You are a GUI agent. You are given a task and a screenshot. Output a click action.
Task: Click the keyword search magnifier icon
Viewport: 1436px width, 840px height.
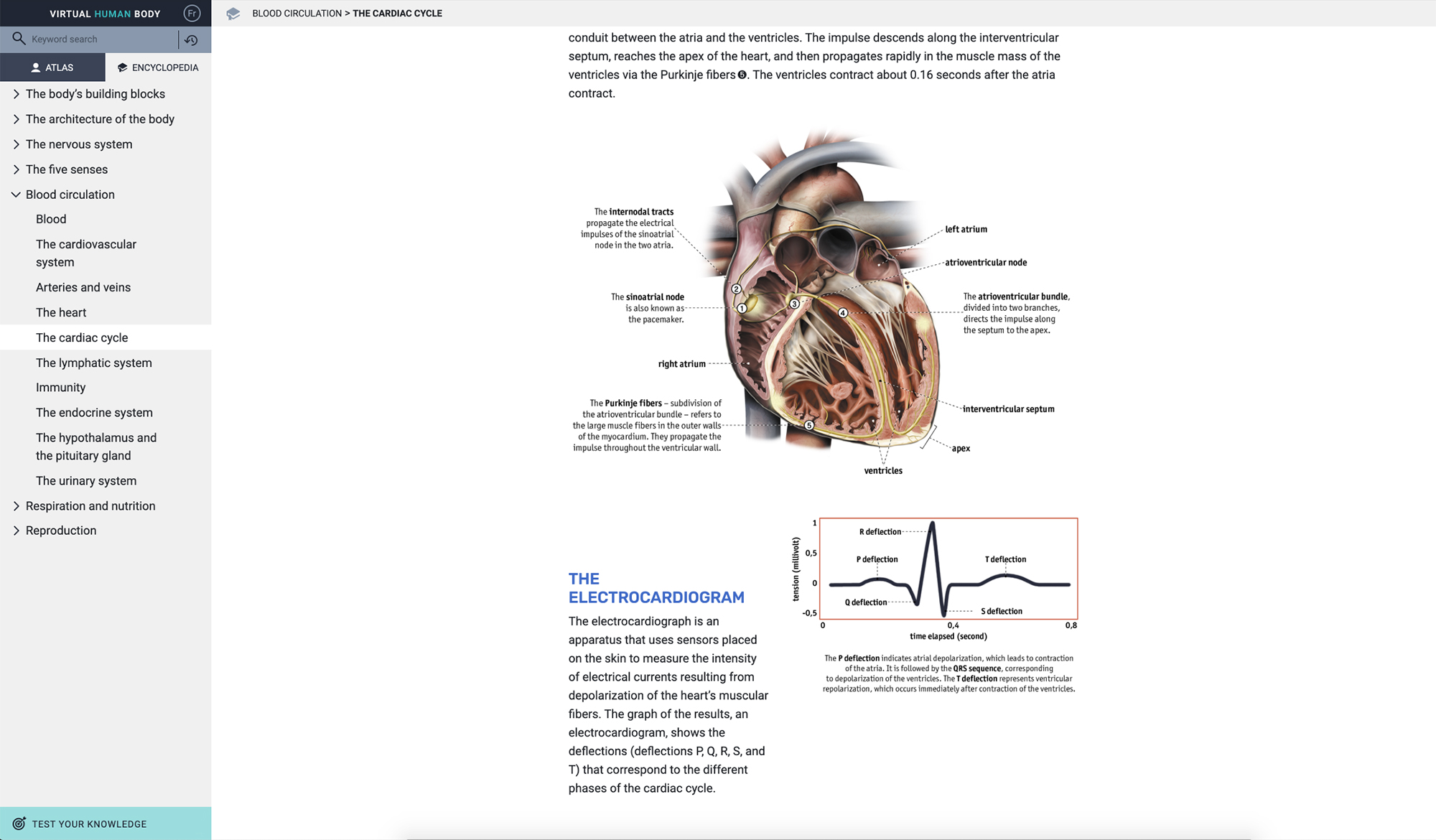[x=19, y=39]
